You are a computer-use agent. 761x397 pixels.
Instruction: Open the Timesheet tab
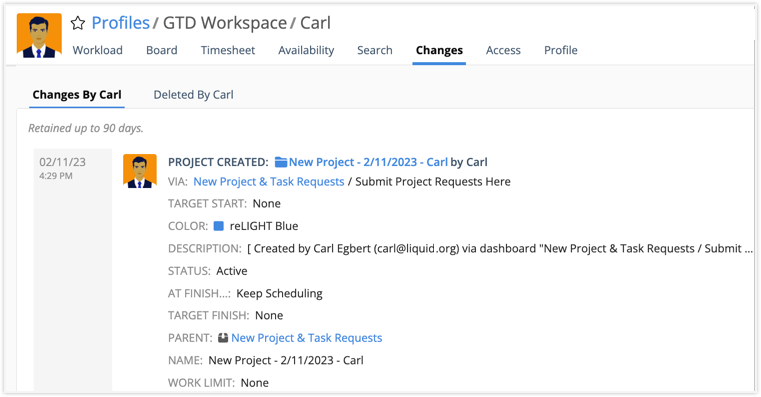pos(228,50)
